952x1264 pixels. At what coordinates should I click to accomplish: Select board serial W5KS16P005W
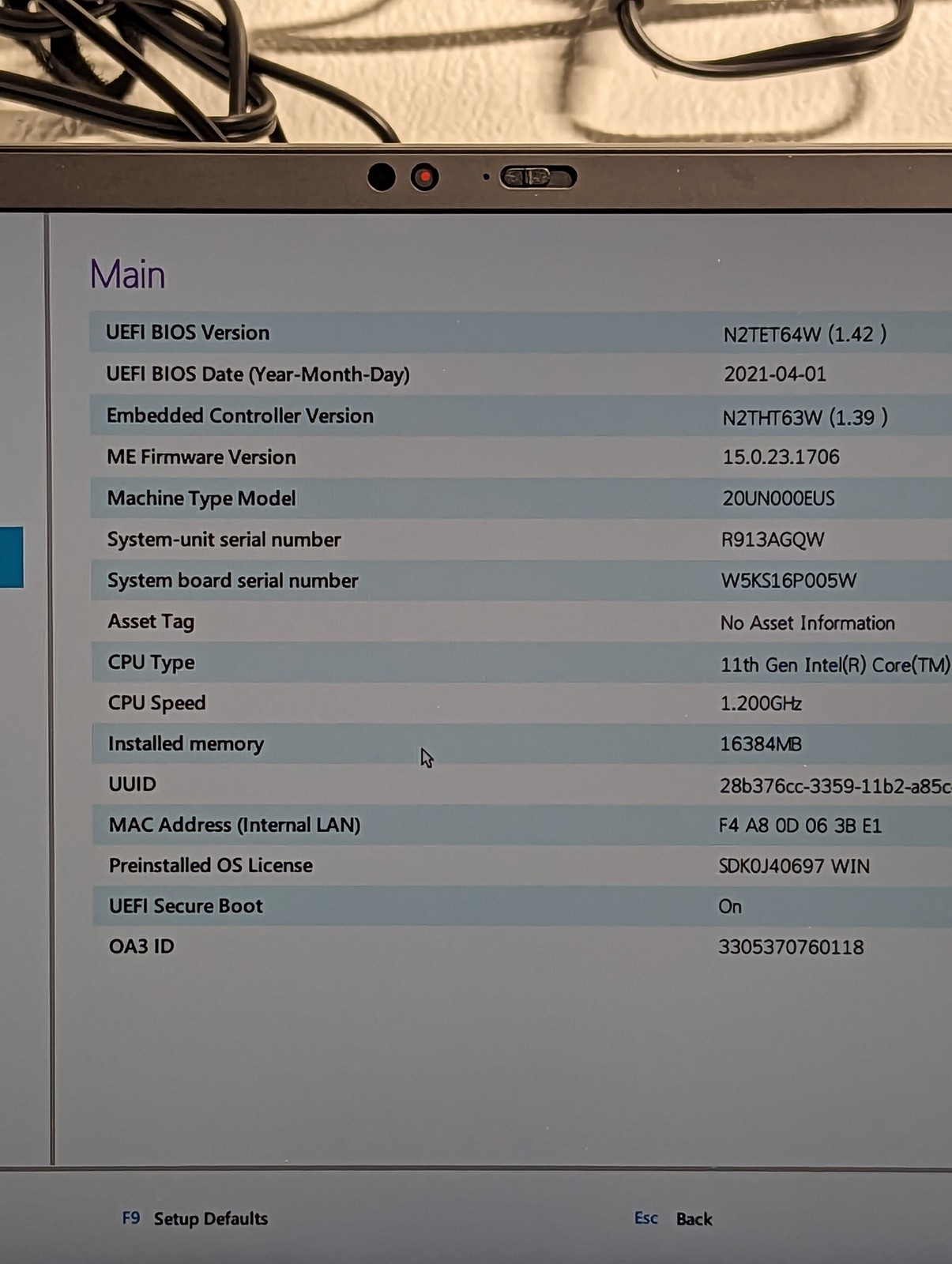click(x=788, y=581)
